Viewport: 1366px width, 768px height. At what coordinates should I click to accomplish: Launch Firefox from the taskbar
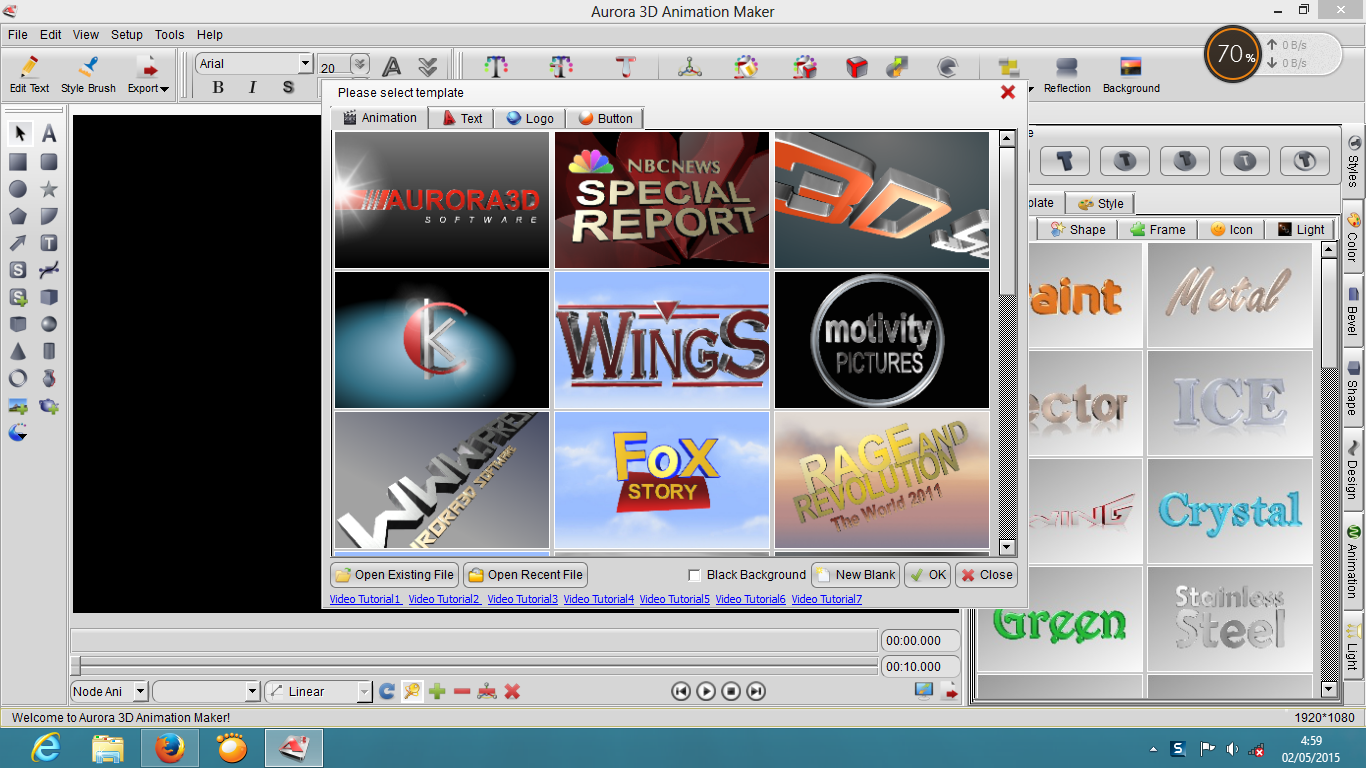click(169, 747)
